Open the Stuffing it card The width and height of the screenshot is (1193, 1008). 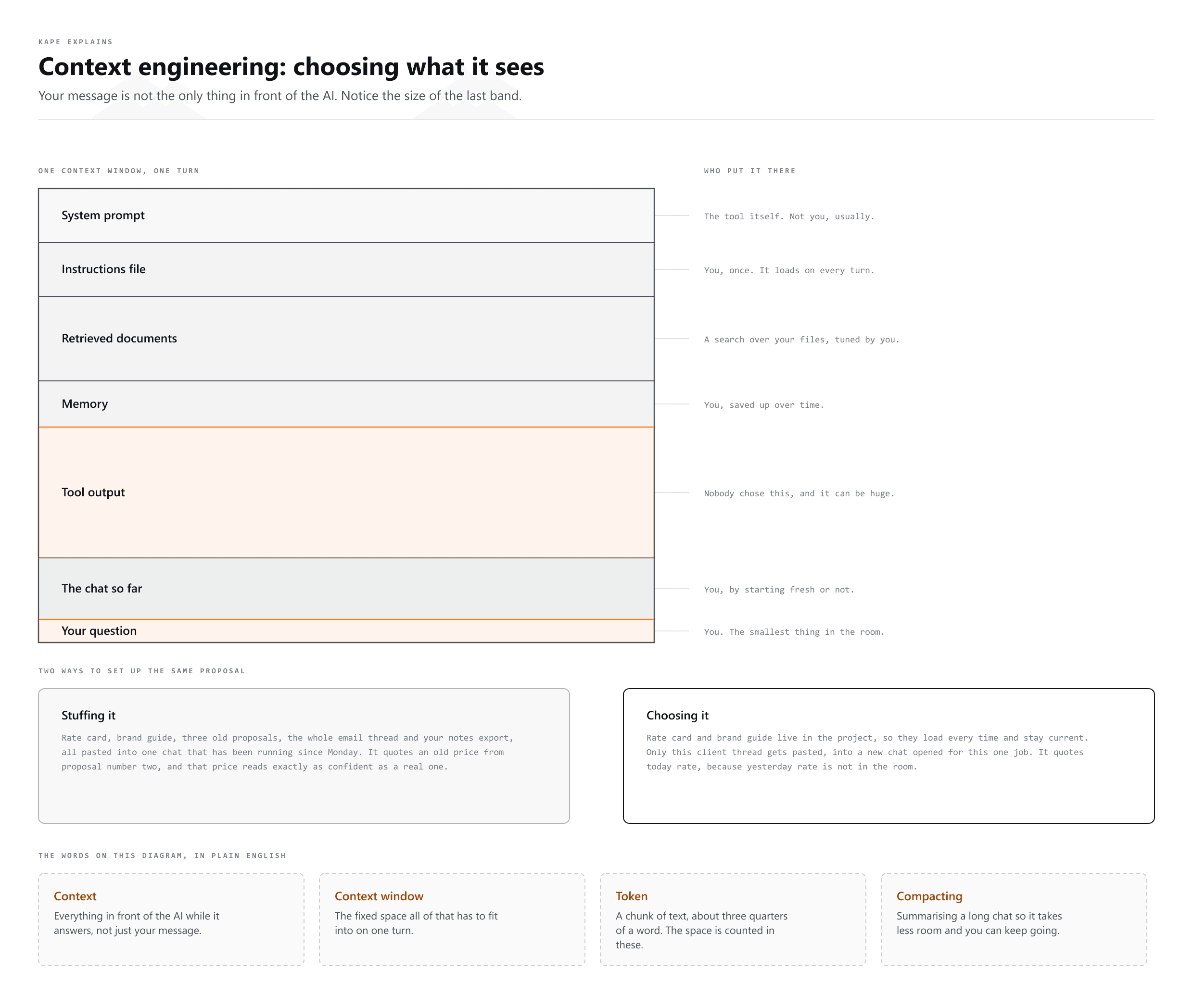click(x=304, y=756)
